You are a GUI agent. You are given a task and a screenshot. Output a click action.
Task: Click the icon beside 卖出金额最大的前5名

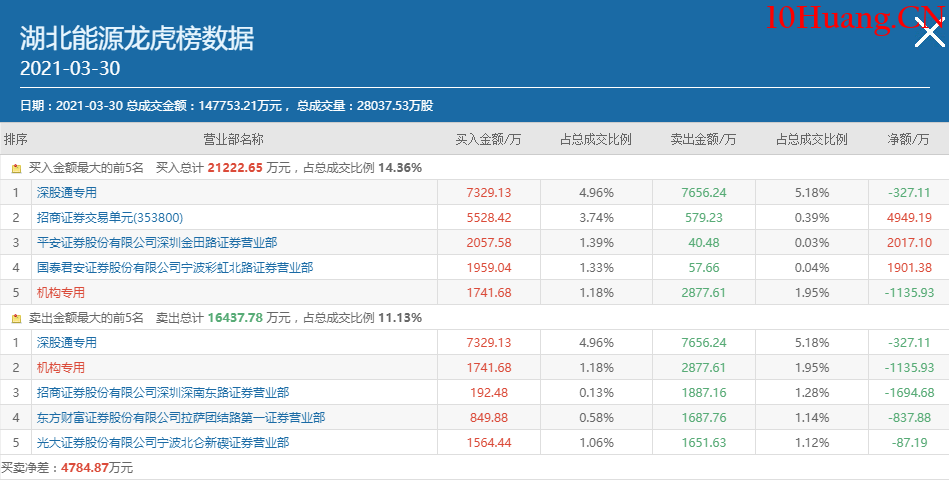point(16,318)
